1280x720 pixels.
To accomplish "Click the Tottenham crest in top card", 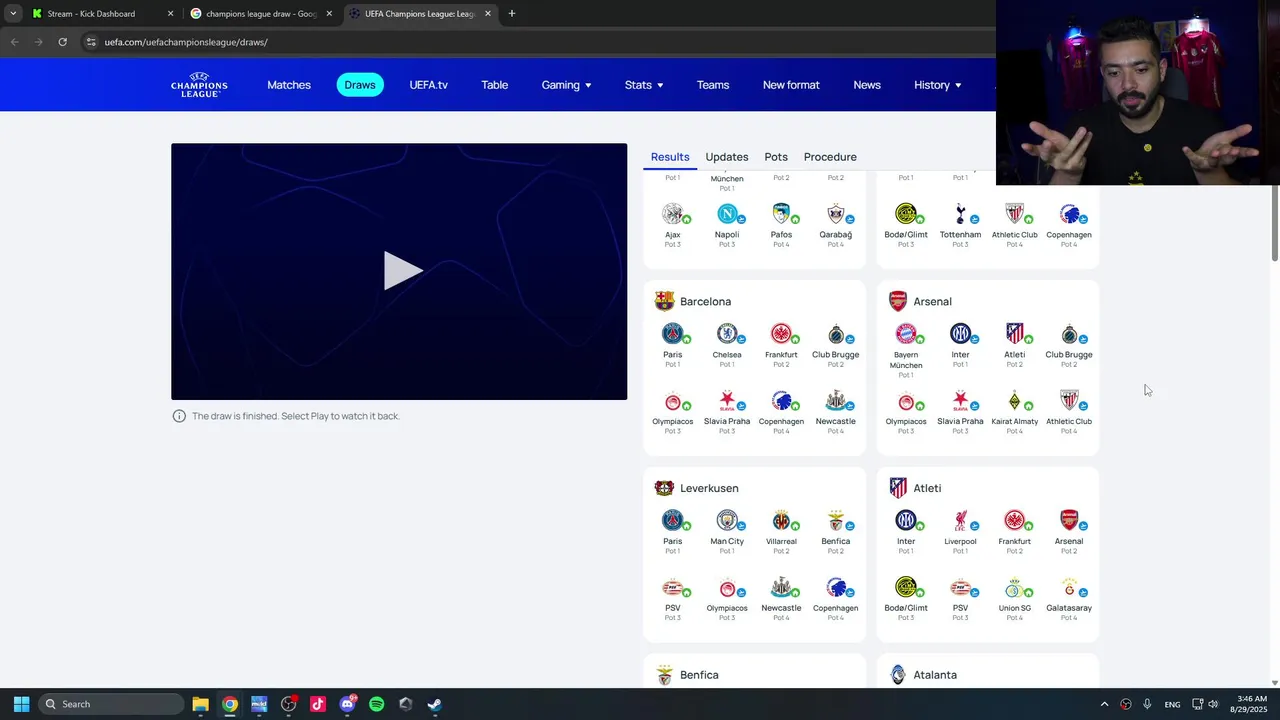I will click(x=960, y=214).
